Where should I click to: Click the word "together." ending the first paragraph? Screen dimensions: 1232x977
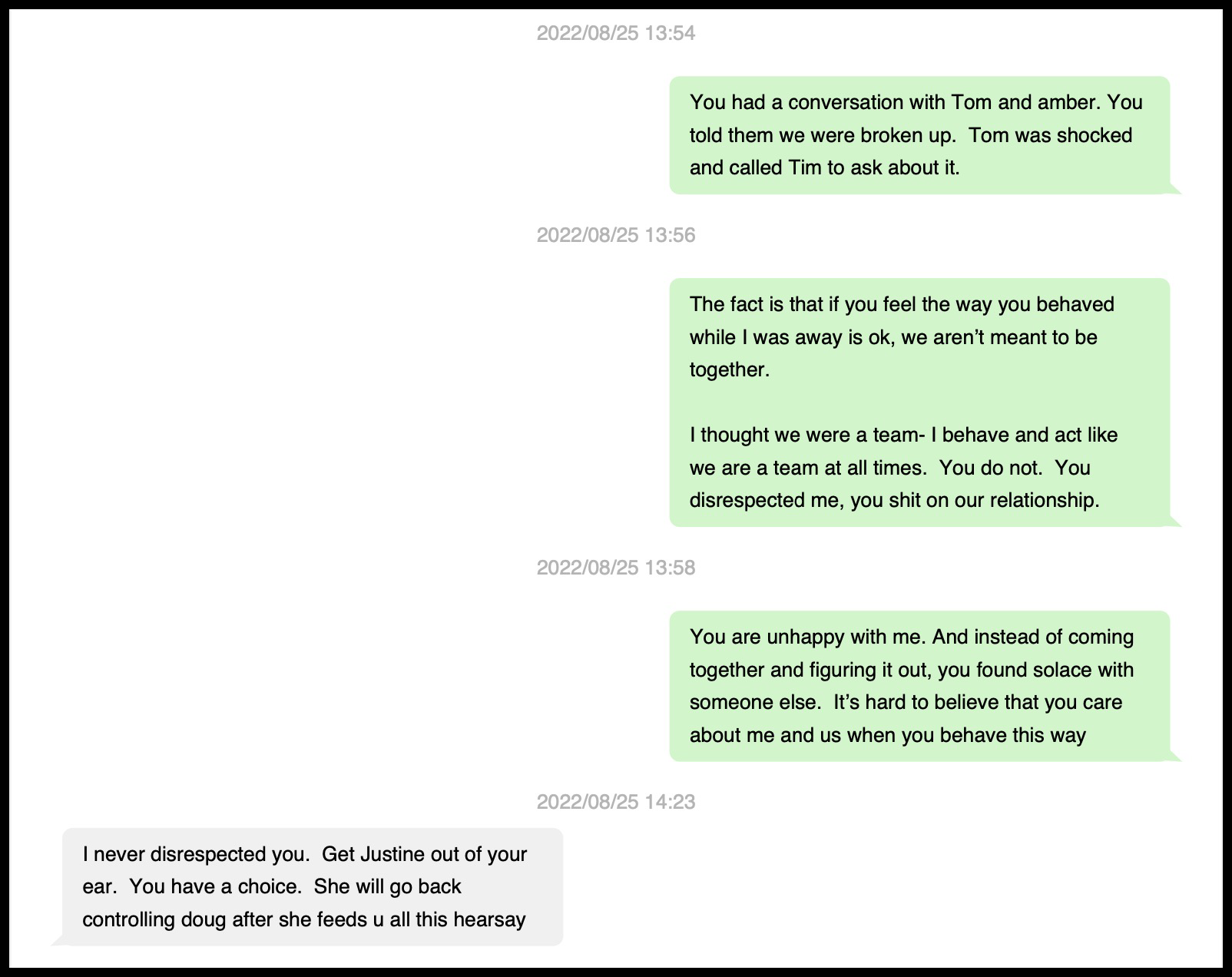pos(729,369)
